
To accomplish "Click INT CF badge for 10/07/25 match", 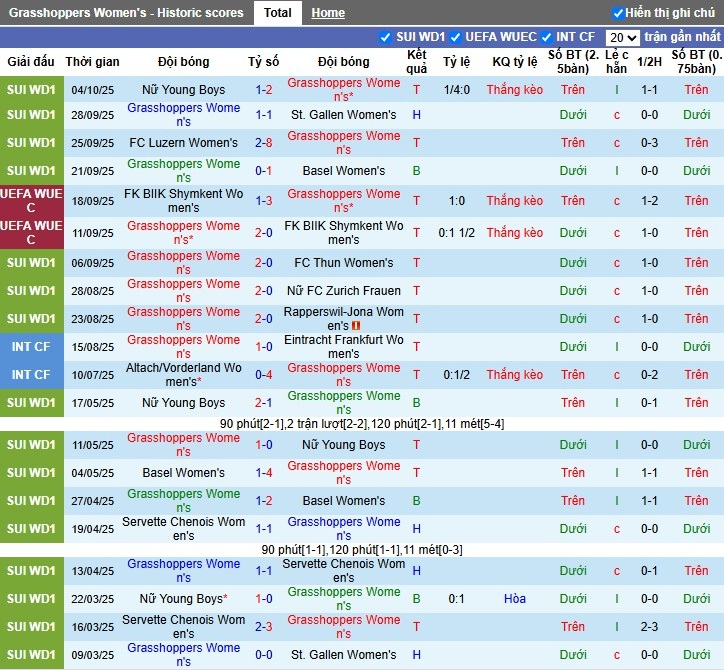I will click(x=31, y=375).
